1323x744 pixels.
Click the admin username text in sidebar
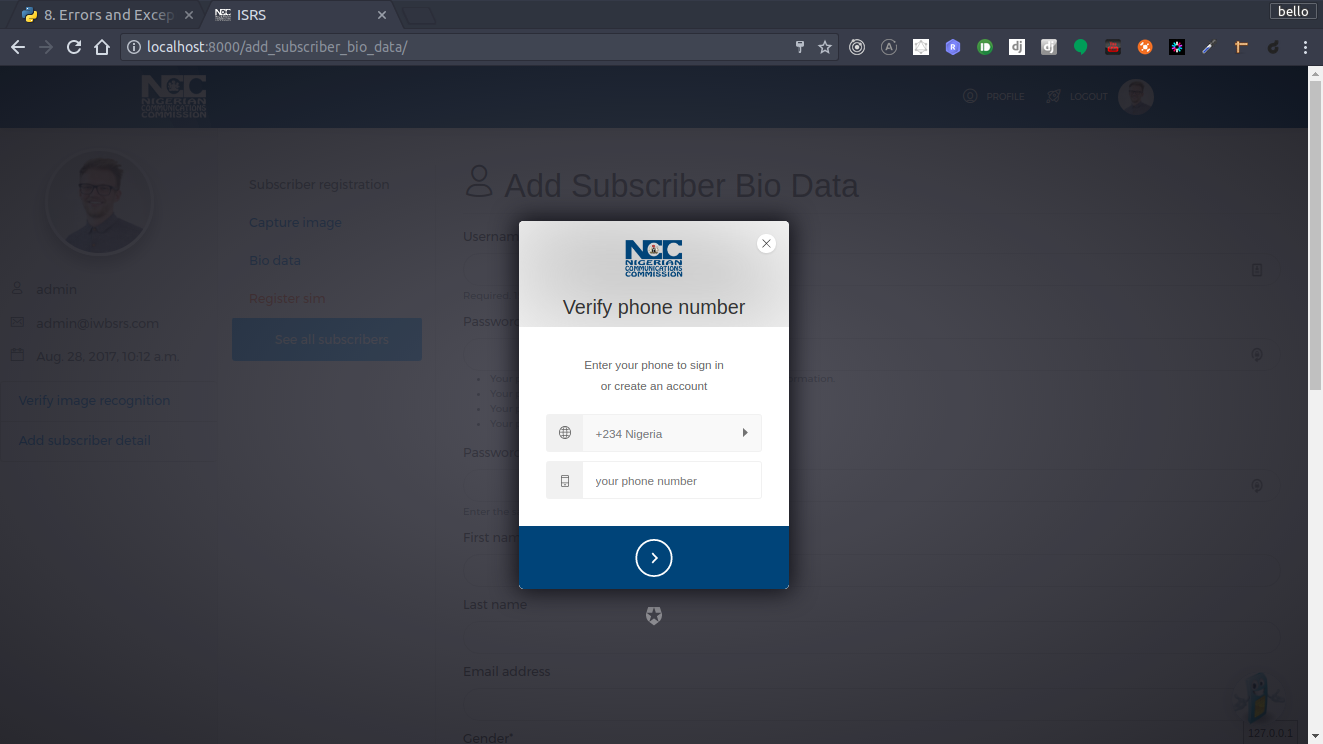click(56, 289)
